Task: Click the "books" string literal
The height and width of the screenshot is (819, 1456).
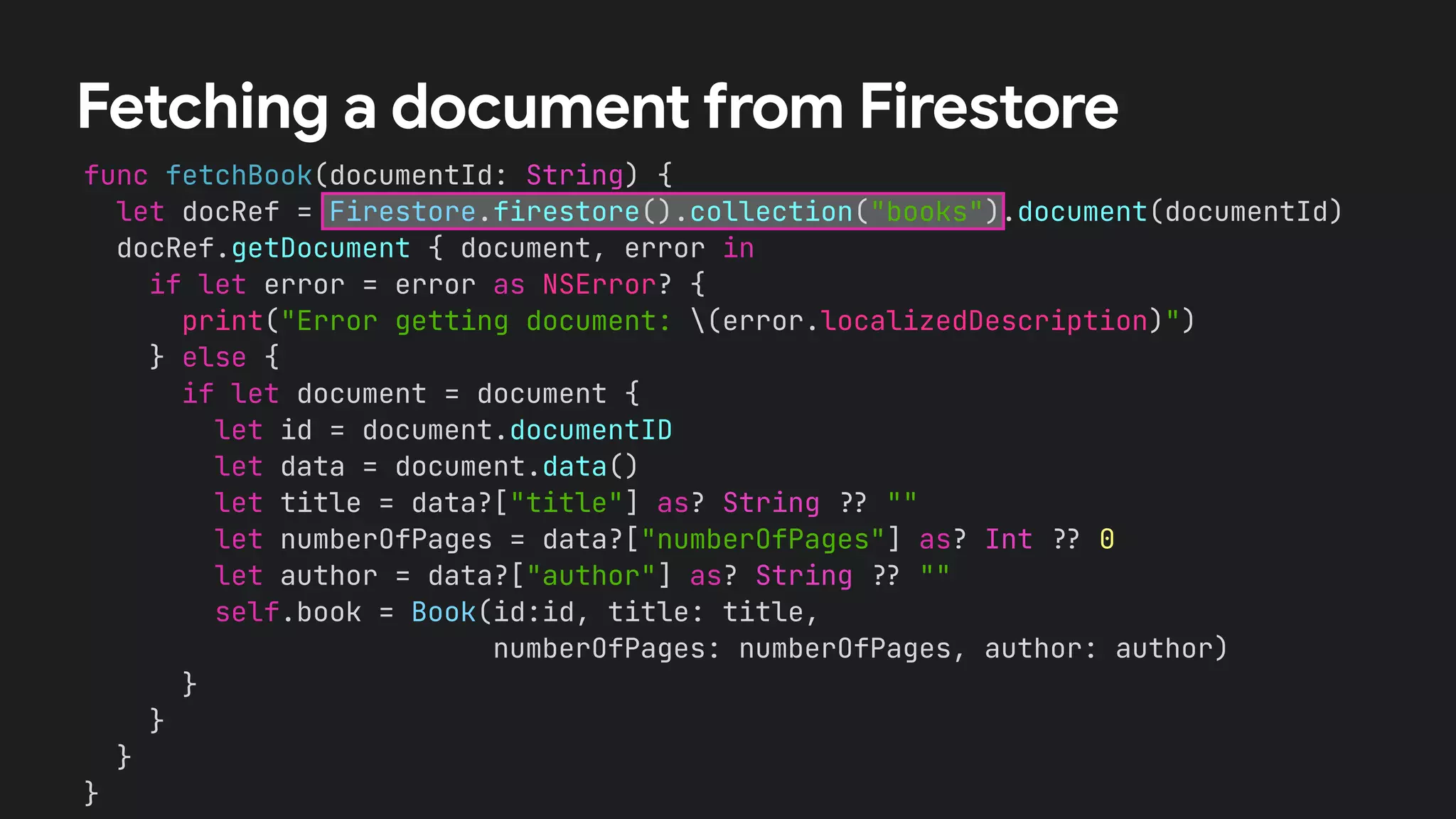Action: click(926, 212)
